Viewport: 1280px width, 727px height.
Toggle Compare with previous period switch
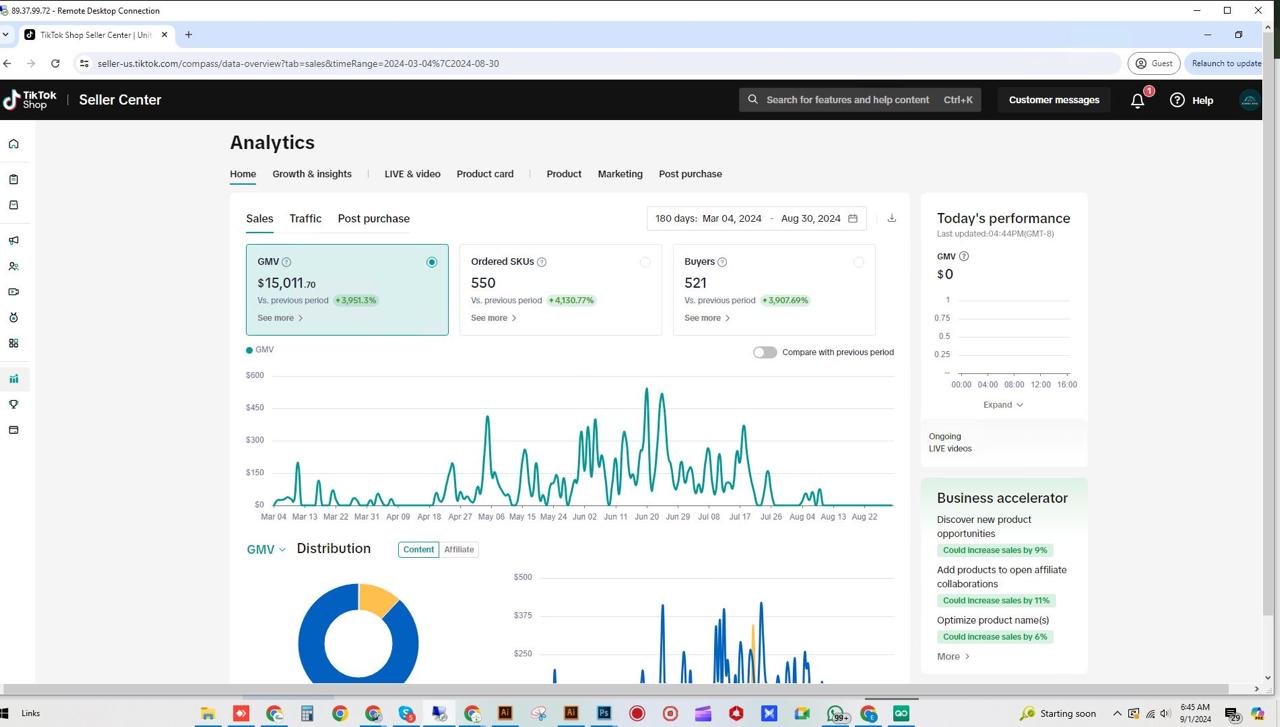pyautogui.click(x=765, y=352)
